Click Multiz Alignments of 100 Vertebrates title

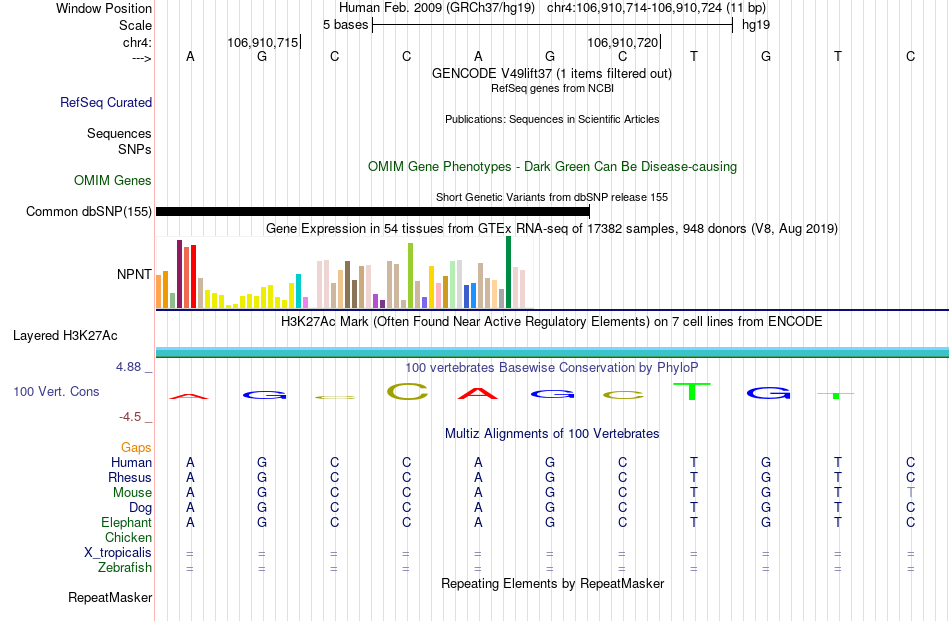point(552,434)
